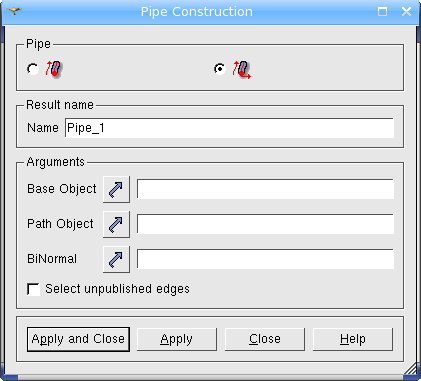Screen dimensions: 421x381
Task: Focus the BiNormal text field
Action: [x=265, y=259]
